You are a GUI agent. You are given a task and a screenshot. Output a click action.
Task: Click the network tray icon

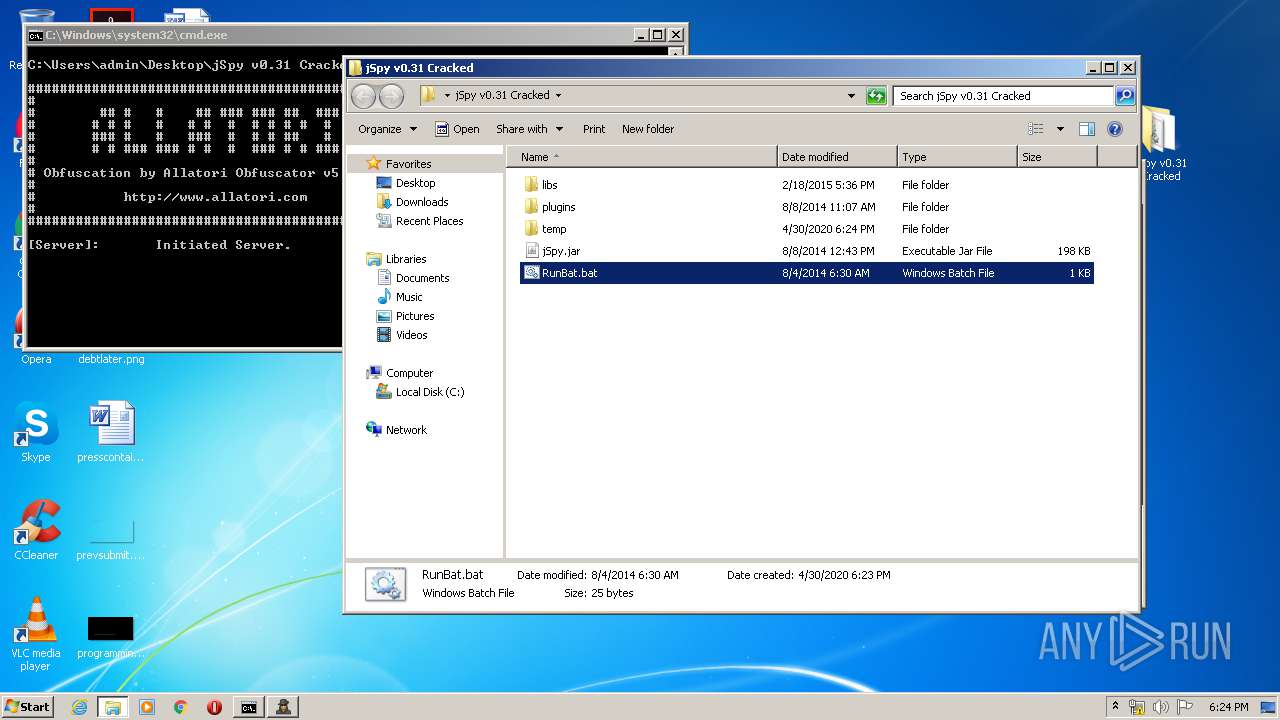tap(1137, 707)
